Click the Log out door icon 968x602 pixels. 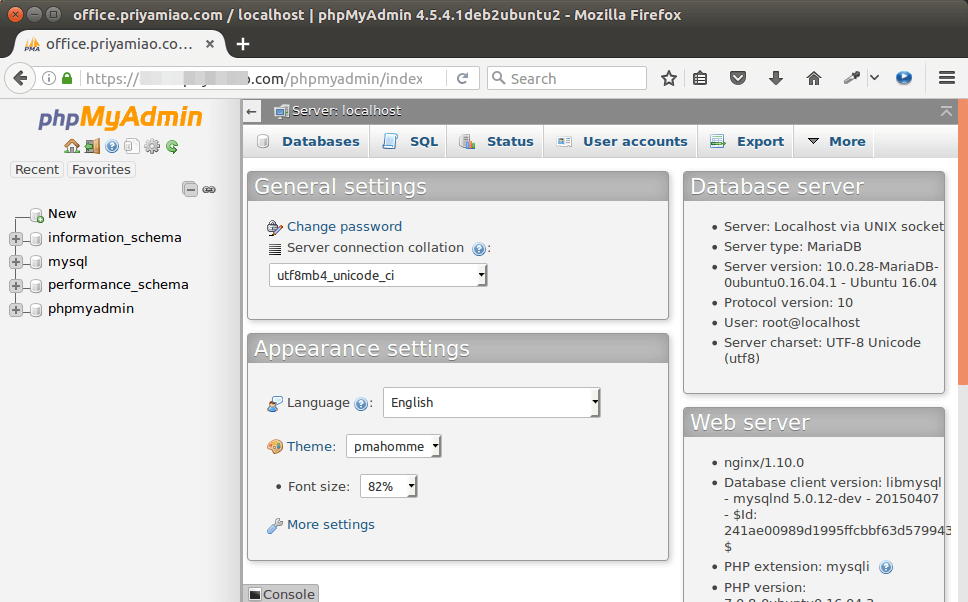point(92,146)
